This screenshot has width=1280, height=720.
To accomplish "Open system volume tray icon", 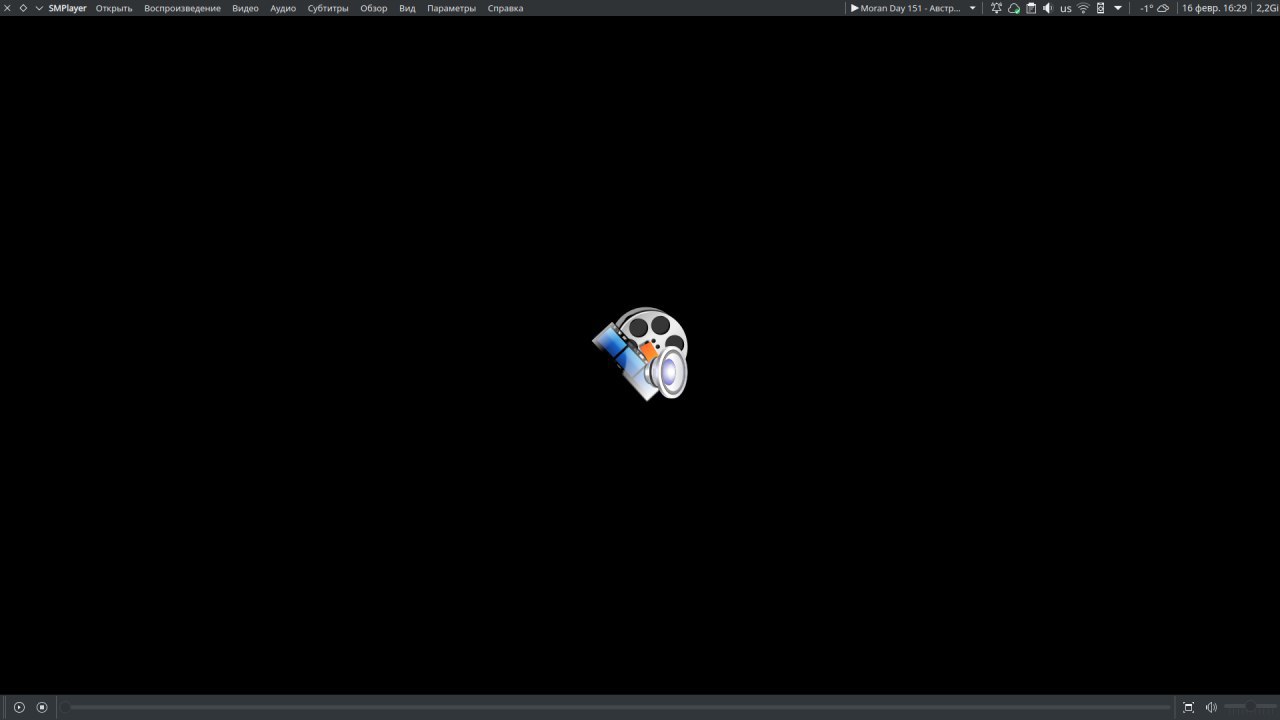I will click(x=1048, y=8).
